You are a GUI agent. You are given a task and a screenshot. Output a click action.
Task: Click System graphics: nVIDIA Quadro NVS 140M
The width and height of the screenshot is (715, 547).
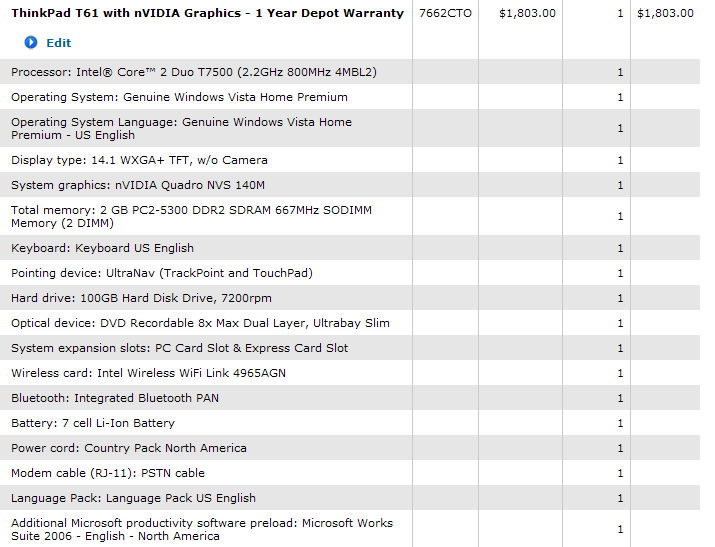tap(138, 185)
